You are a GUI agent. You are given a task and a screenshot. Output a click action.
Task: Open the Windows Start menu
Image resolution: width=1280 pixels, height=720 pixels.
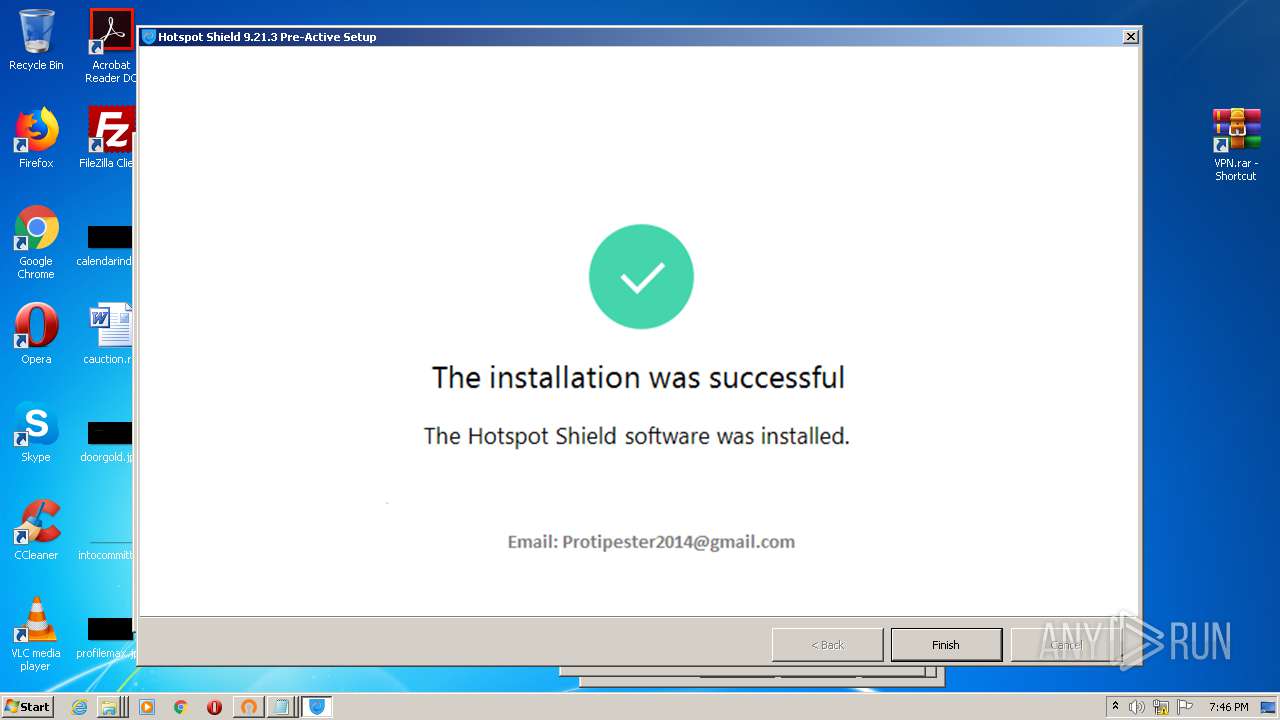coord(28,707)
